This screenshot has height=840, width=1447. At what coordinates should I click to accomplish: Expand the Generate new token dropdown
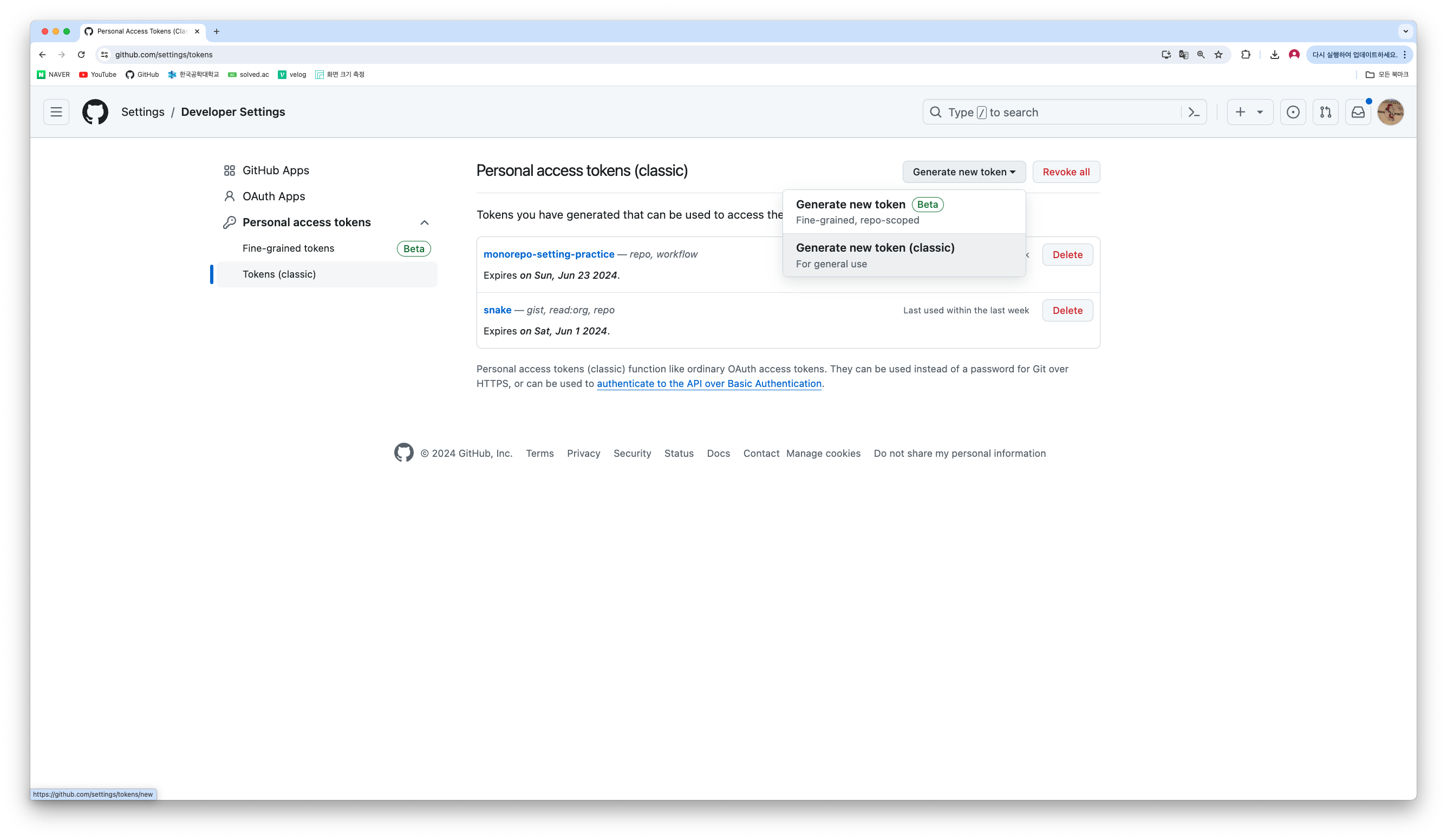point(963,172)
